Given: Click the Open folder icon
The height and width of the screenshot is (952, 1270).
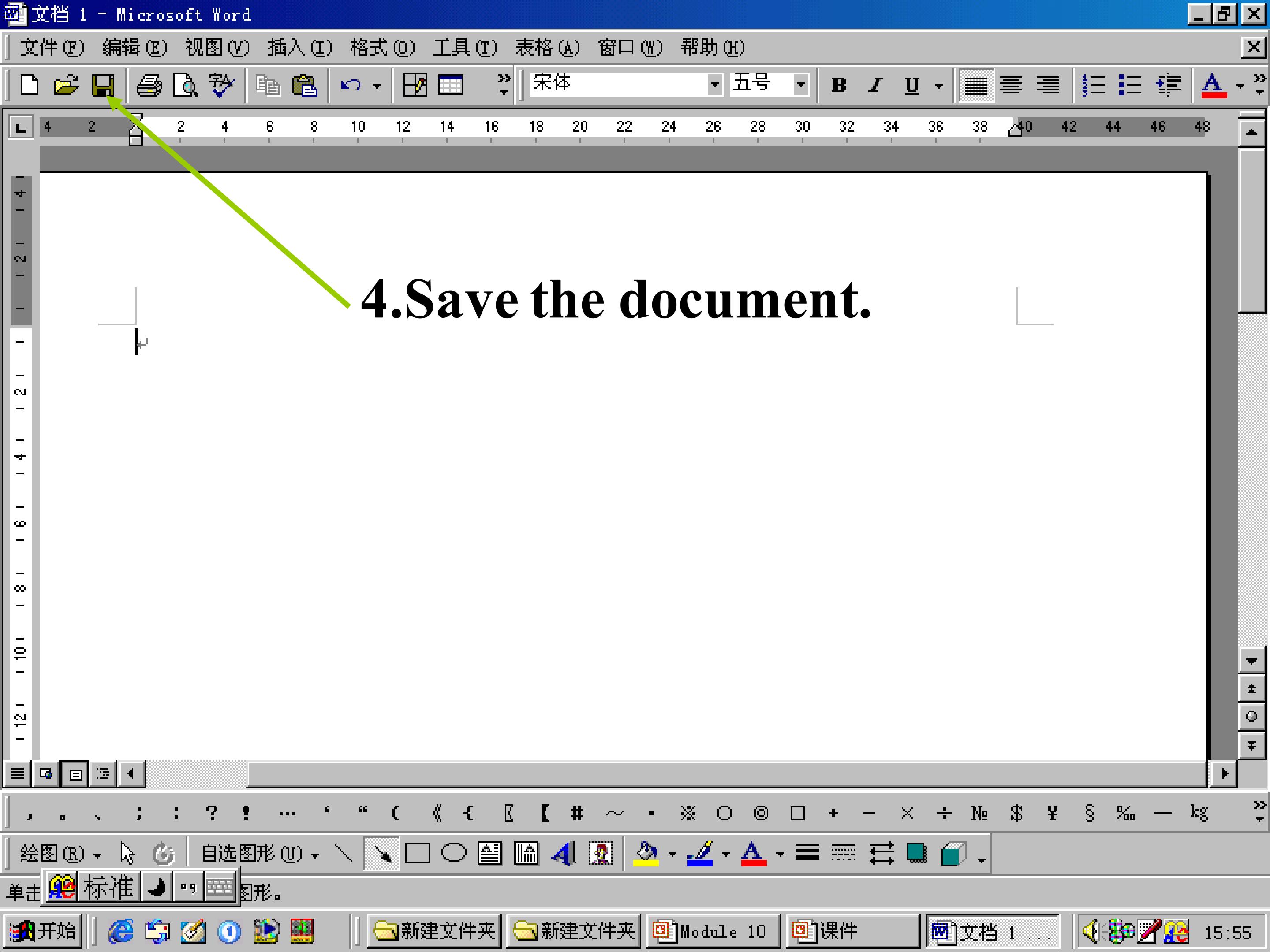Looking at the screenshot, I should pos(66,86).
